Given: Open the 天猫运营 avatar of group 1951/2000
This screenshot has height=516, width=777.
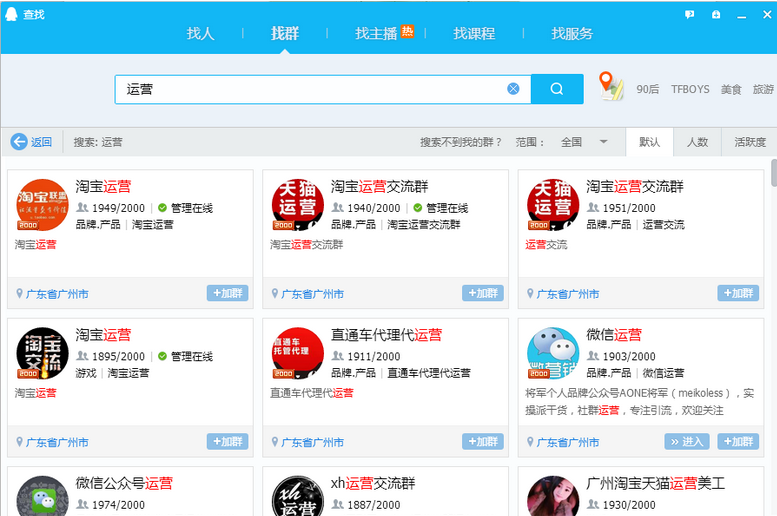Looking at the screenshot, I should [x=553, y=205].
